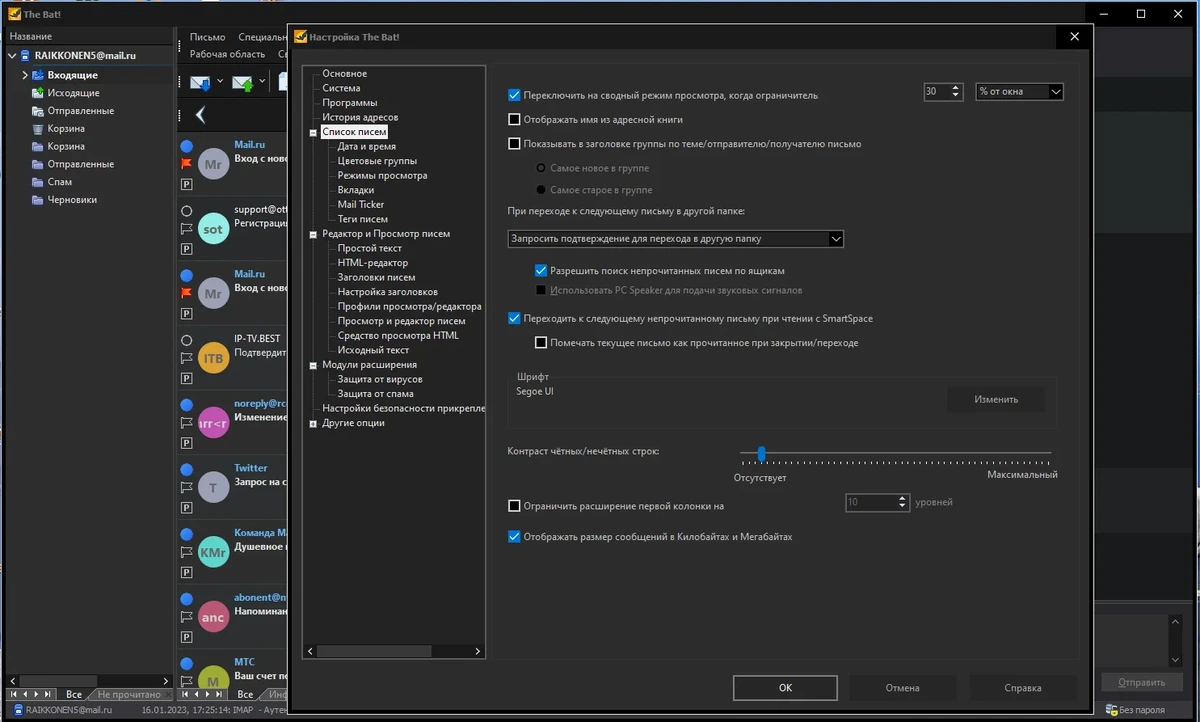Open the Mail Ticker settings page
Image resolution: width=1200 pixels, height=722 pixels.
pos(361,205)
